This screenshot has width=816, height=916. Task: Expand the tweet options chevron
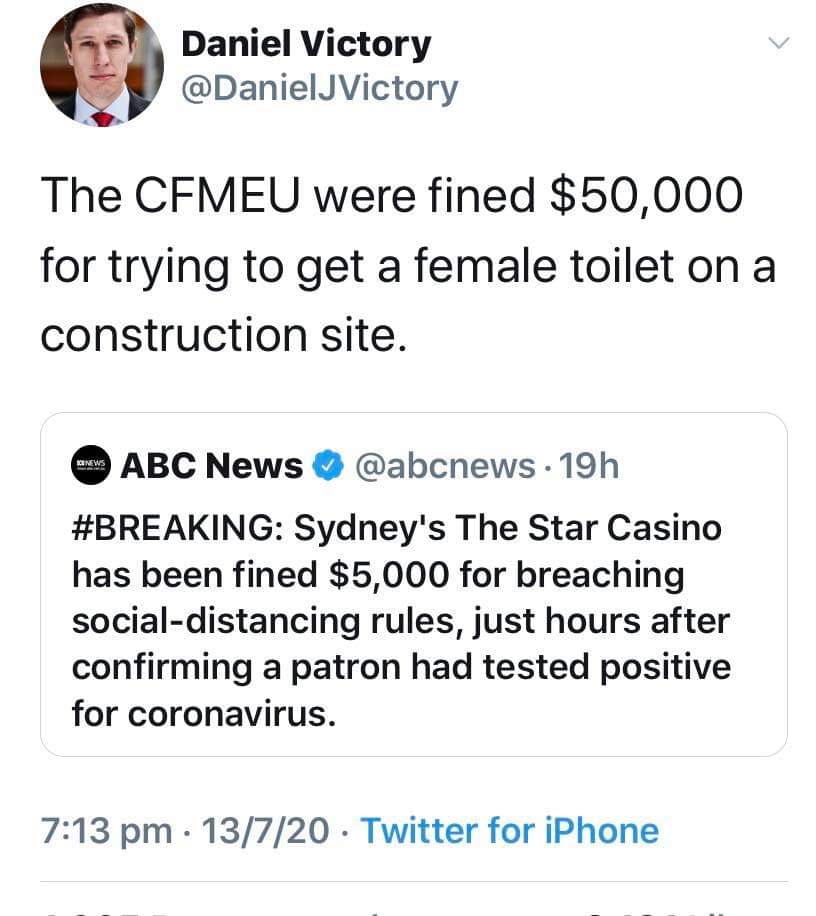pyautogui.click(x=777, y=43)
